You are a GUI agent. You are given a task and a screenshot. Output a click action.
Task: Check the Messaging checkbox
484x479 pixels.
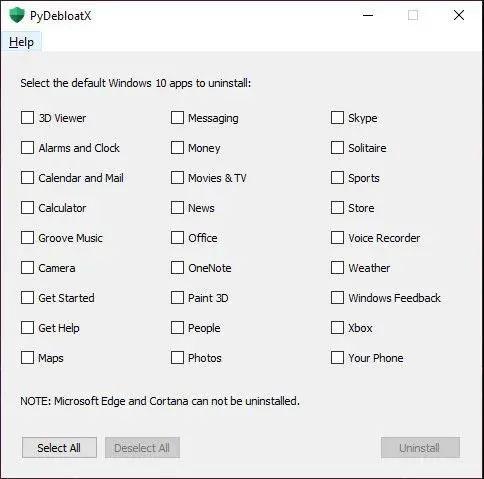pyautogui.click(x=177, y=118)
